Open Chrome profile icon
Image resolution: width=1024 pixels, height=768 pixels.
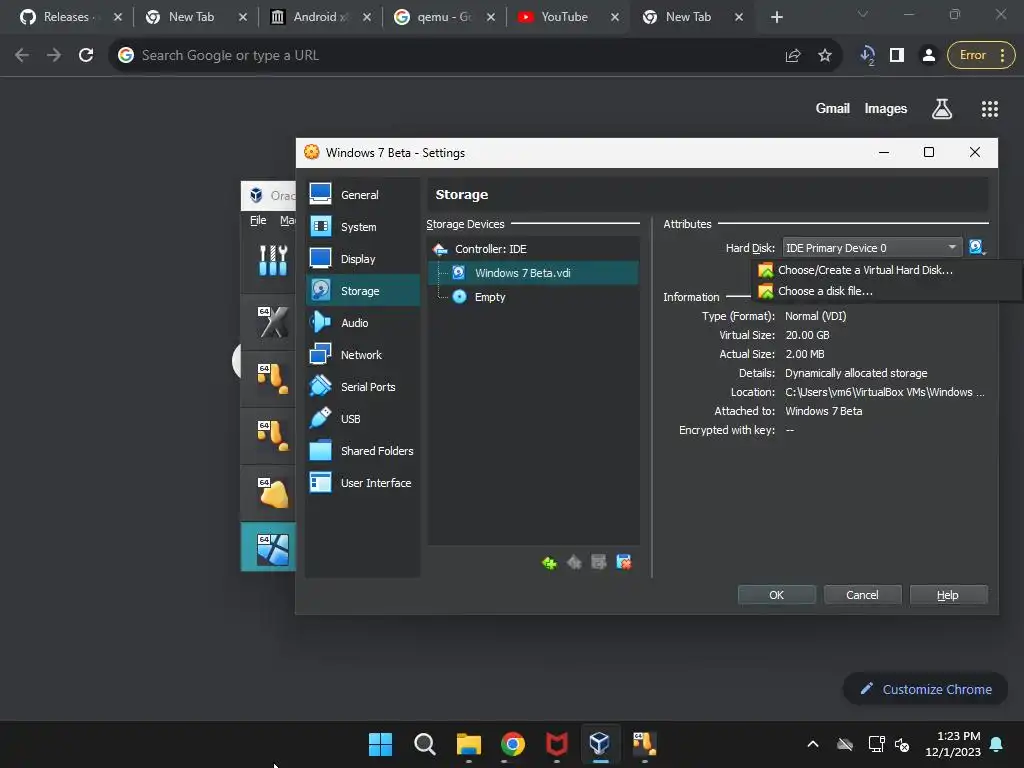click(928, 56)
